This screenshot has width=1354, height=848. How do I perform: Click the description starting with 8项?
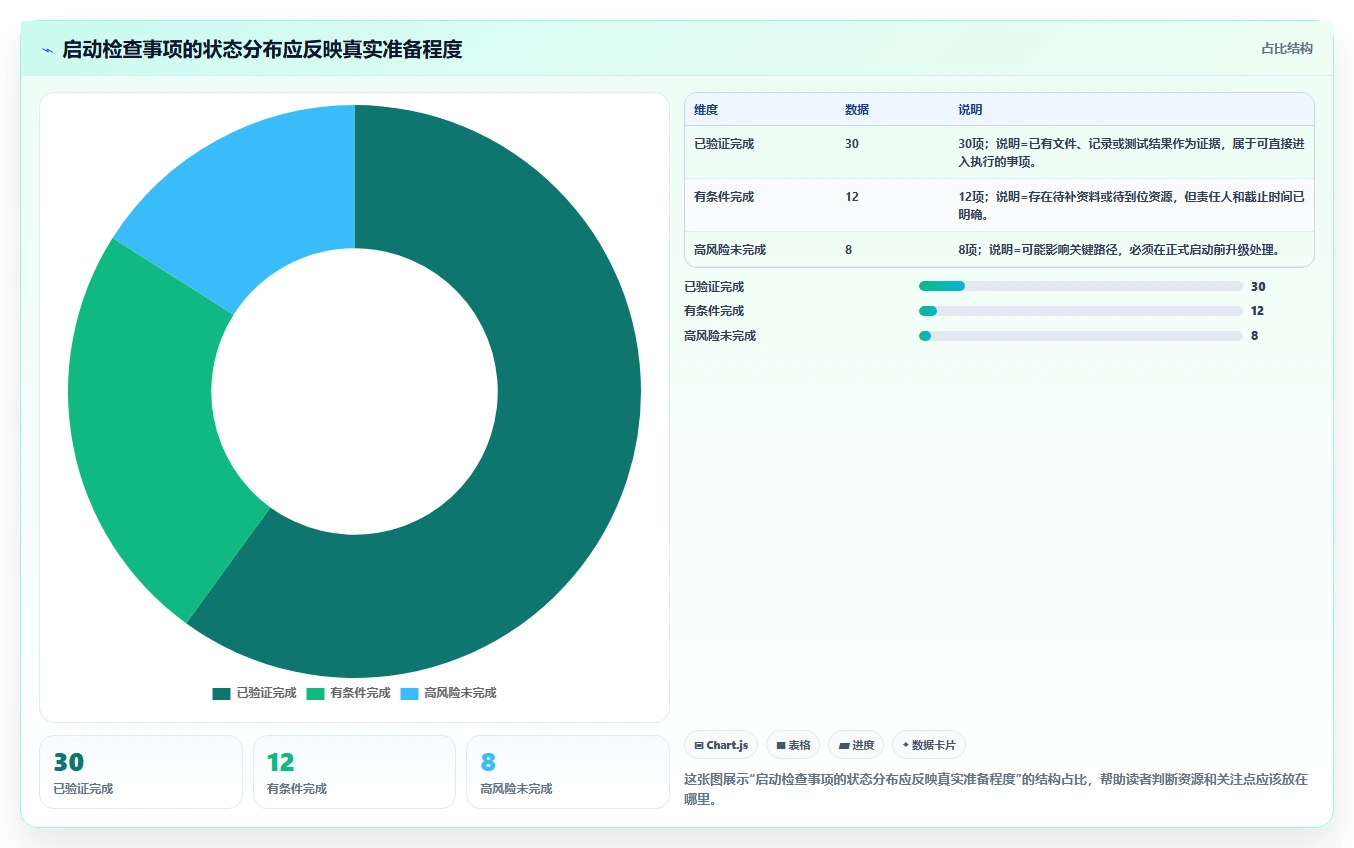coord(1119,250)
